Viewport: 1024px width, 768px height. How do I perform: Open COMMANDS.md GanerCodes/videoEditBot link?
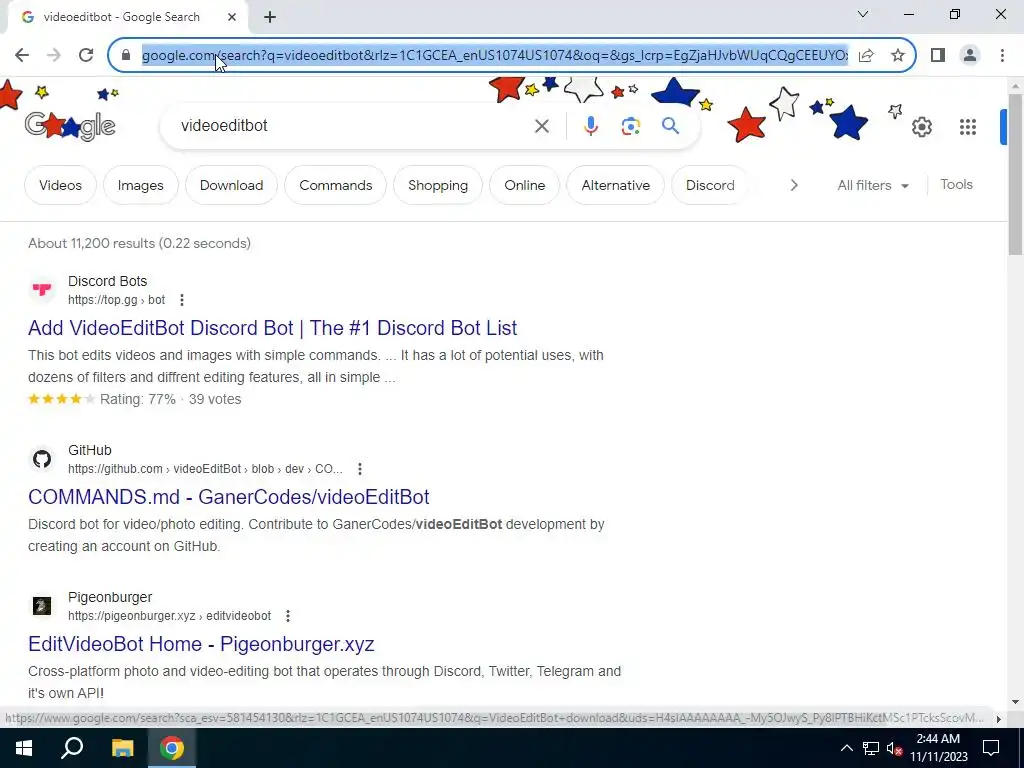point(229,497)
